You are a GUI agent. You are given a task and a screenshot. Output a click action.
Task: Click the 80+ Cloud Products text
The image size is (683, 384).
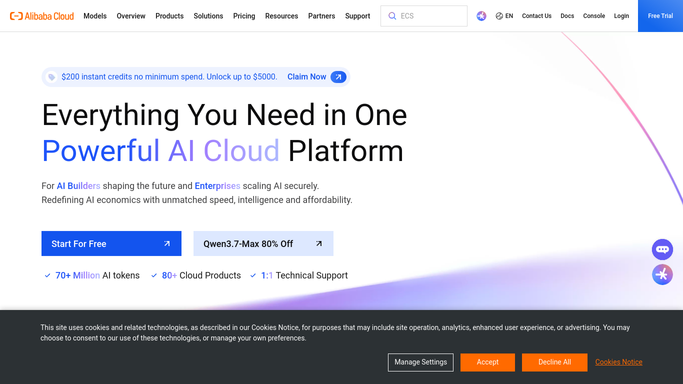click(201, 276)
